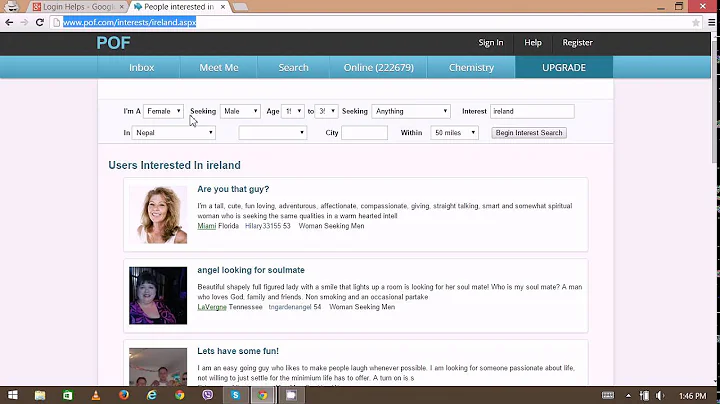This screenshot has width=720, height=404.
Task: Show hidden system tray icons
Action: pos(628,396)
